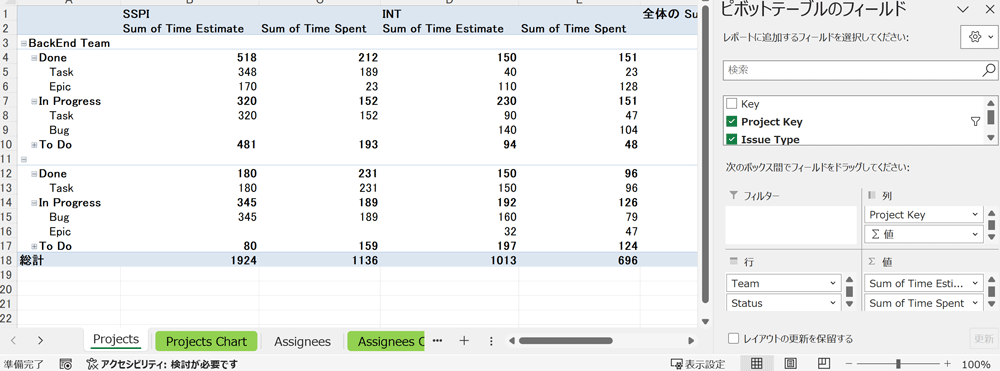This screenshot has height=371, width=1000.
Task: Click the macro recording icon in the status bar
Action: [x=65, y=364]
